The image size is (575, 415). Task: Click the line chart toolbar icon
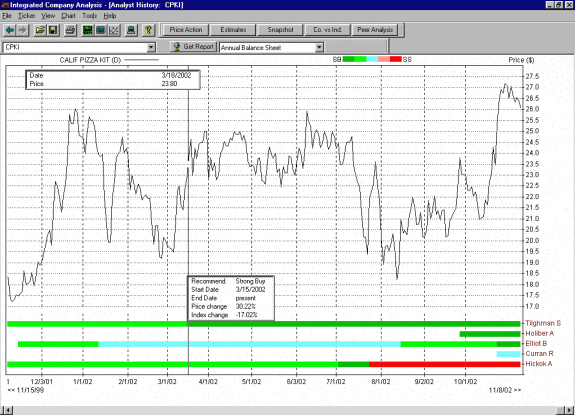click(114, 30)
